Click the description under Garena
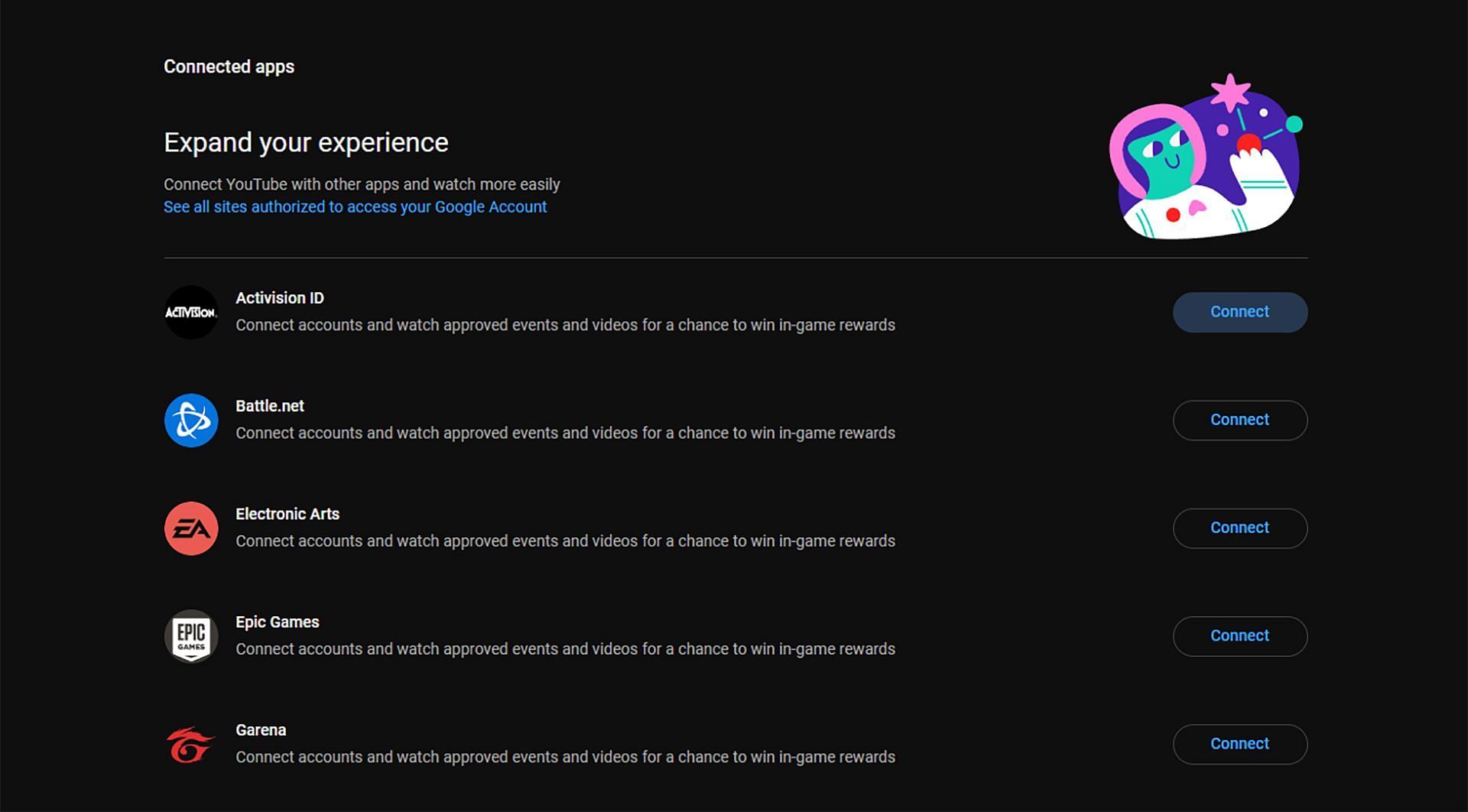The height and width of the screenshot is (812, 1468). click(565, 757)
